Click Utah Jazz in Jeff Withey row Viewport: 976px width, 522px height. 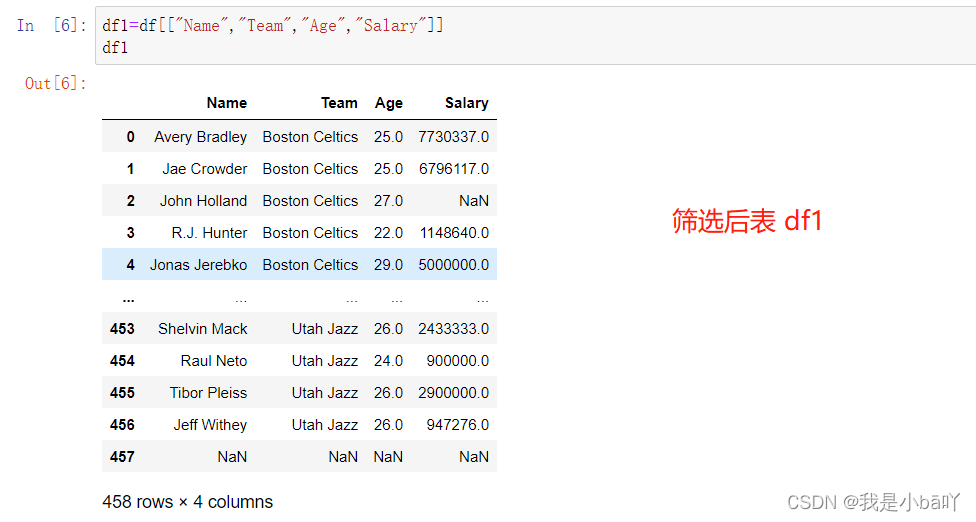click(x=325, y=425)
